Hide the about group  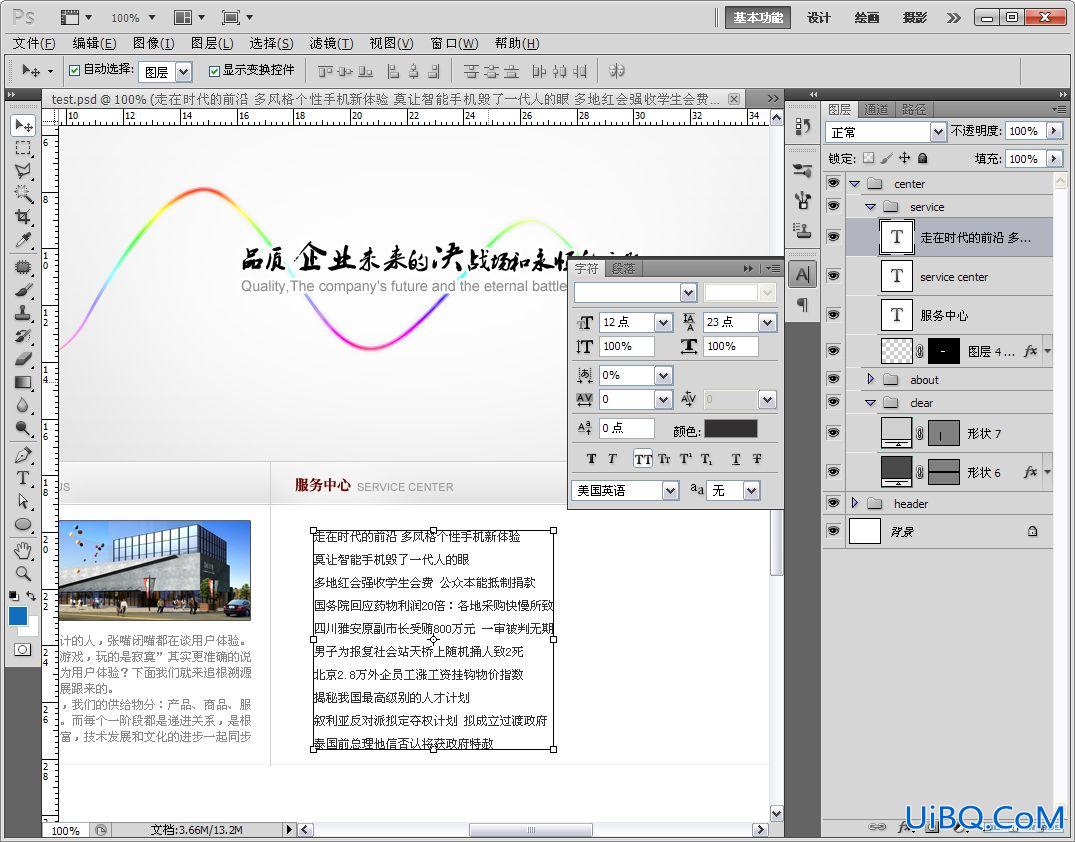click(x=833, y=378)
